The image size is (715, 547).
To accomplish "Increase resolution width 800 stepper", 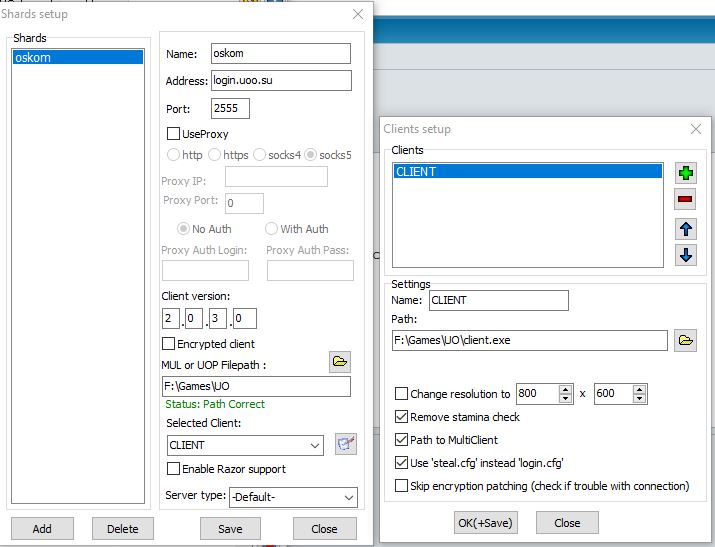I will [566, 390].
